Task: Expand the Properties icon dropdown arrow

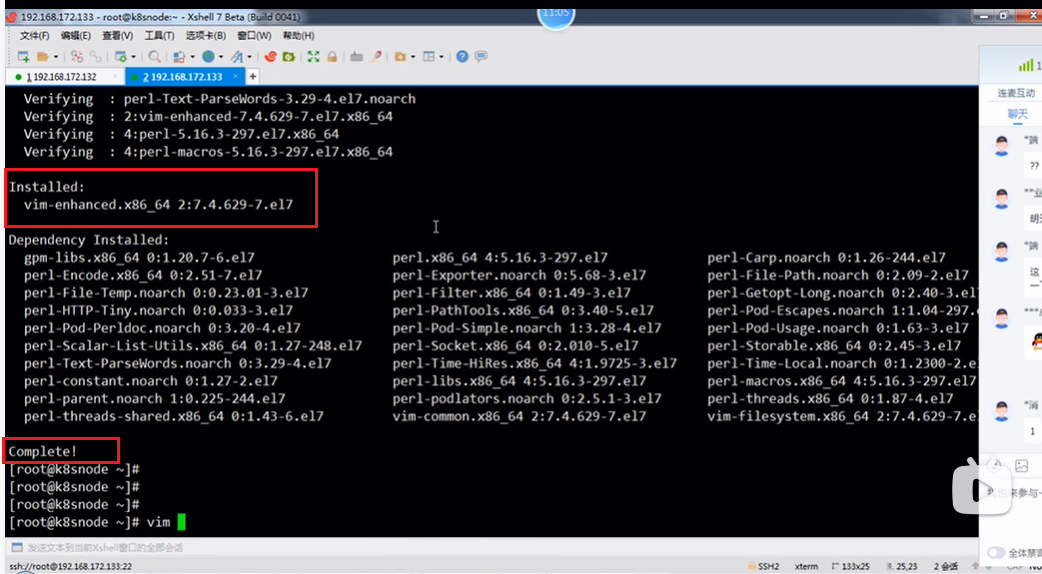Action: tap(134, 56)
